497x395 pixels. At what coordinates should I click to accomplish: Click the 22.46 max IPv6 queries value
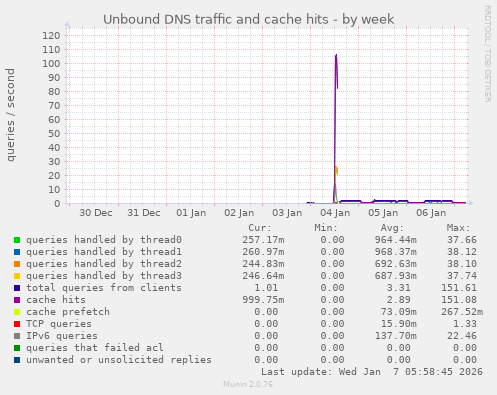tap(462, 336)
